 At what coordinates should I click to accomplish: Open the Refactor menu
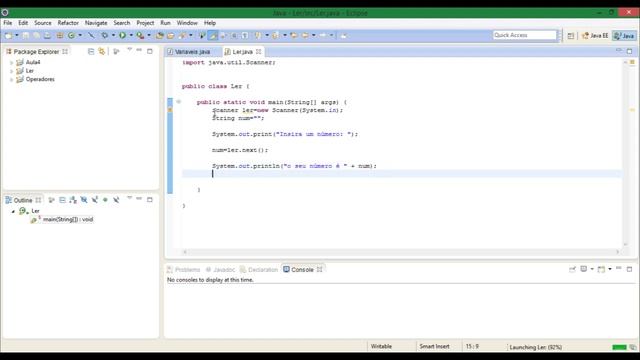click(68, 23)
